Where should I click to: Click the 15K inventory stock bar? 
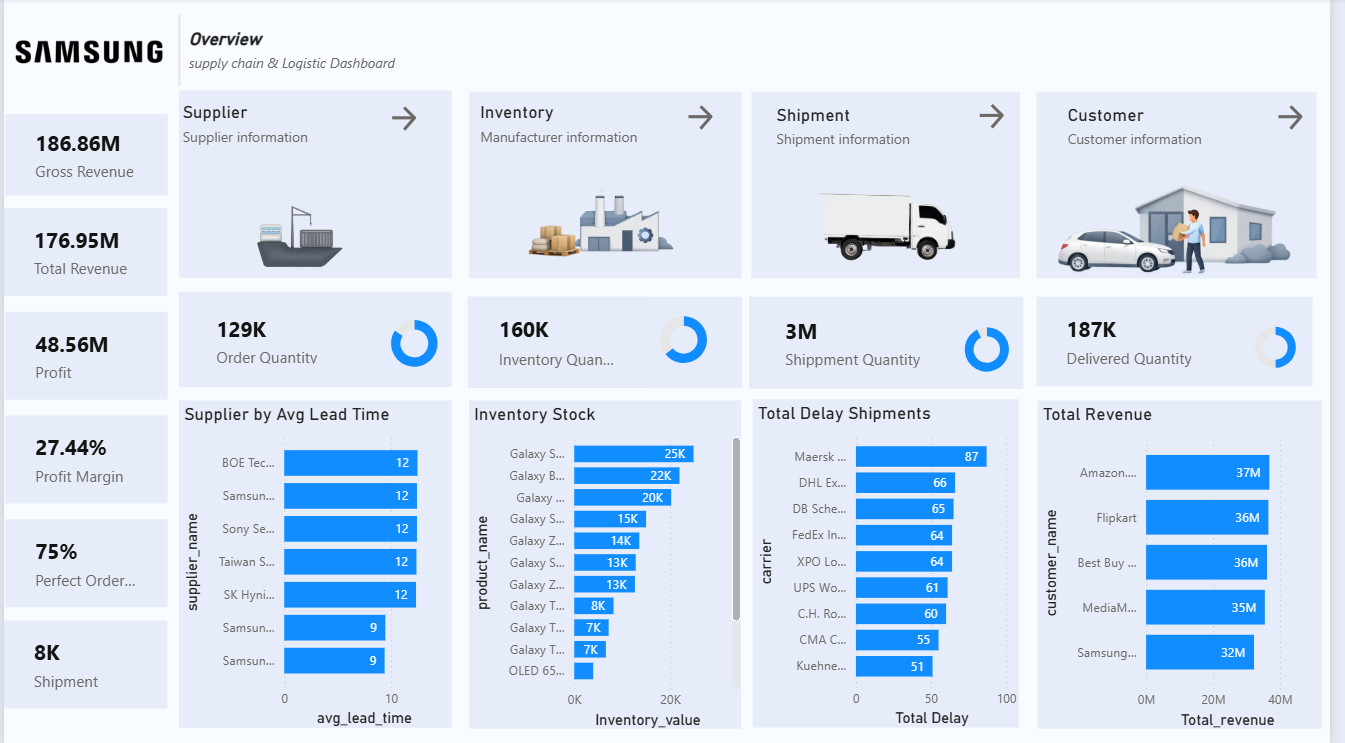610,519
